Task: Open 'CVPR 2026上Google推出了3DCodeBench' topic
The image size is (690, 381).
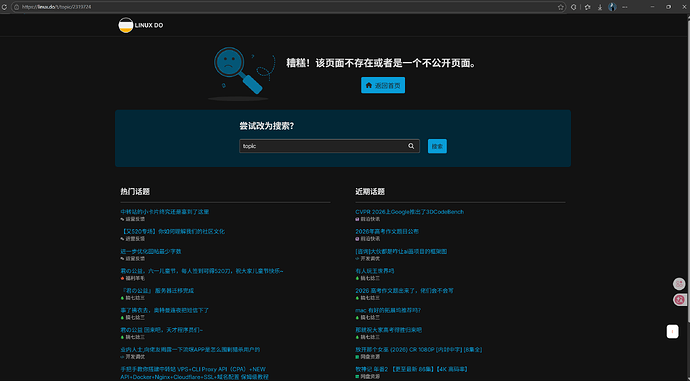Action: [409, 212]
